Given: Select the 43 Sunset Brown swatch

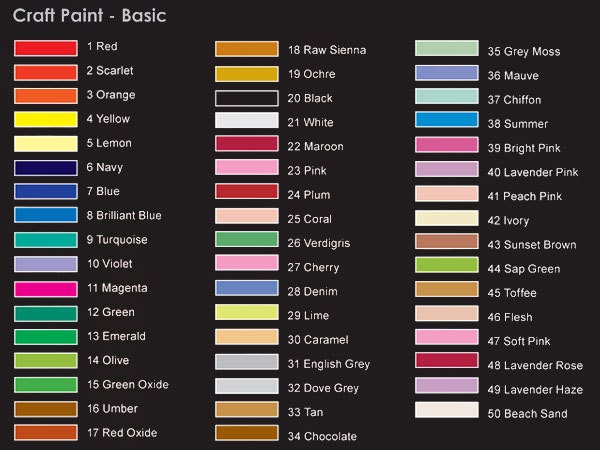Looking at the screenshot, I should (x=447, y=241).
